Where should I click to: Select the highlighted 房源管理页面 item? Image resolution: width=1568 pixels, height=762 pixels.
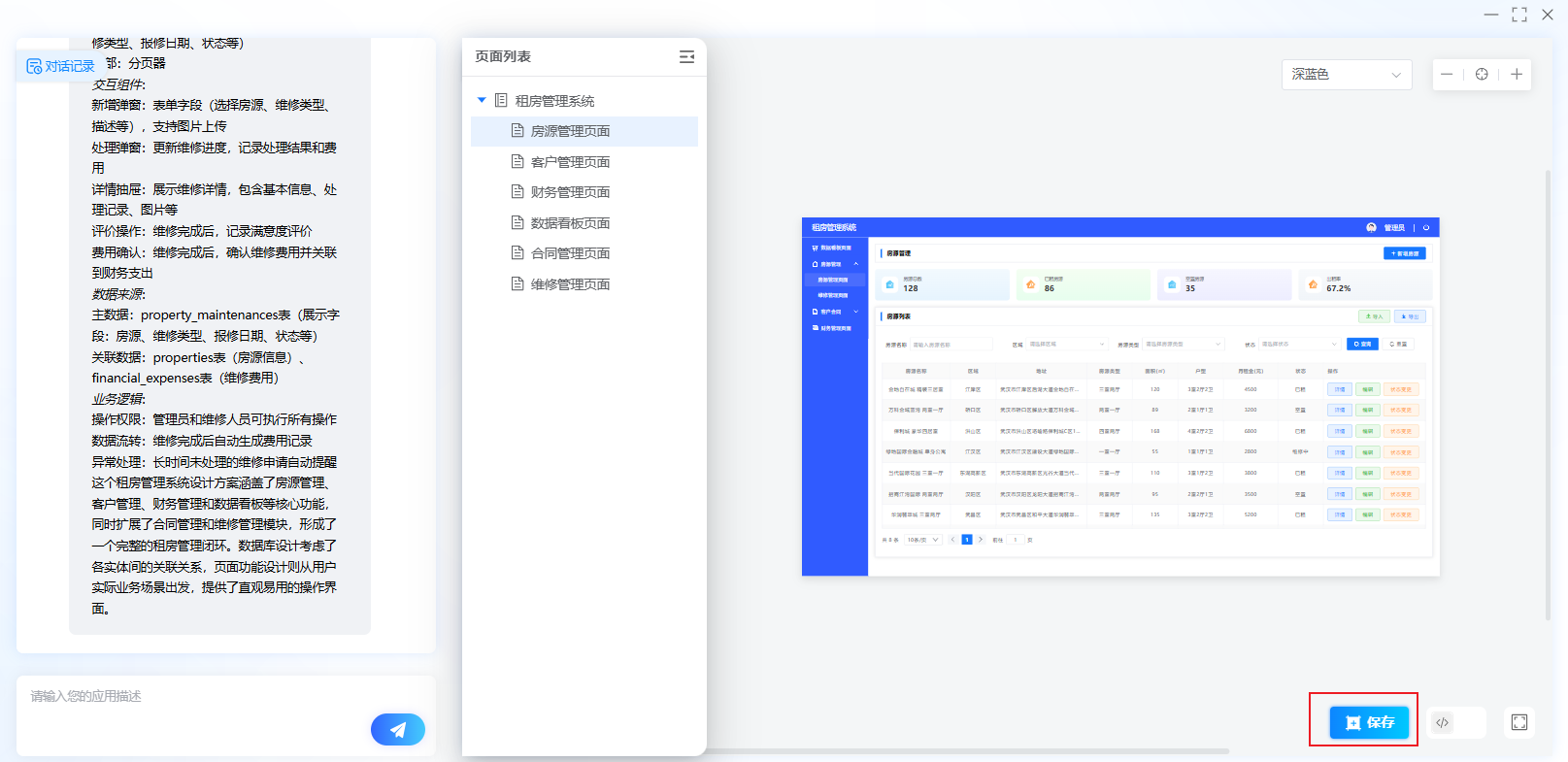tap(570, 131)
